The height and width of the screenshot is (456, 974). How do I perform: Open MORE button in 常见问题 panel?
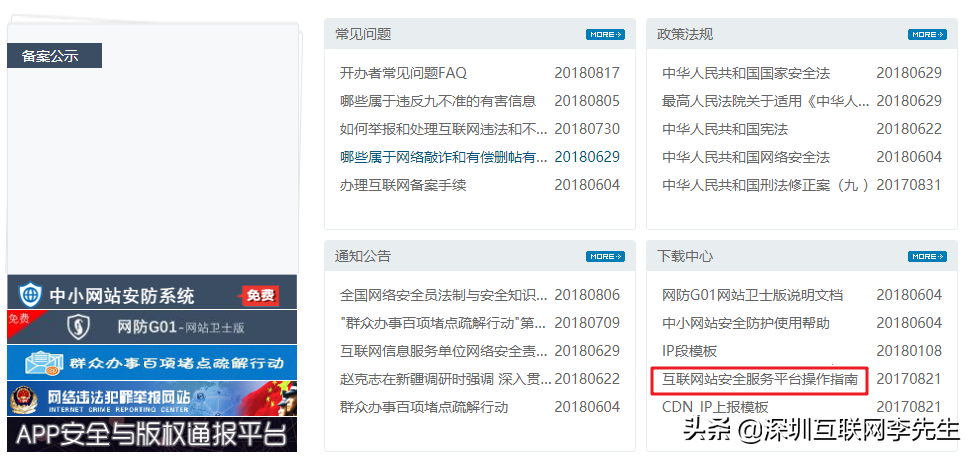coord(605,35)
